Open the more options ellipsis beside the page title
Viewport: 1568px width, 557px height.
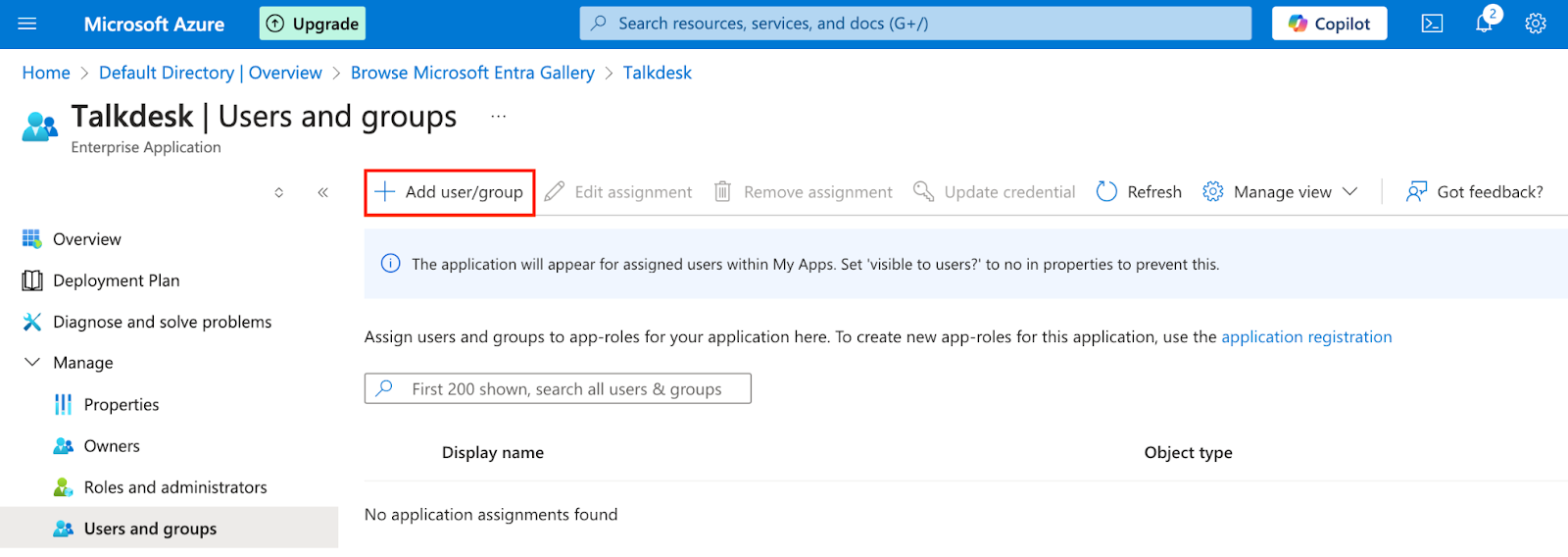(499, 117)
